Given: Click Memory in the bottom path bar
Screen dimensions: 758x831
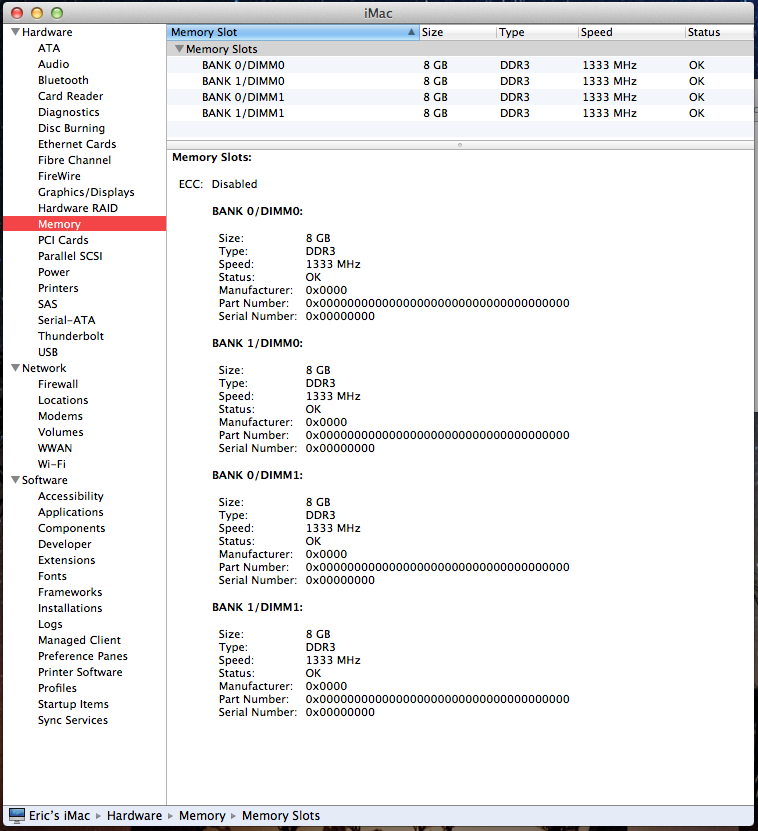Looking at the screenshot, I should (202, 816).
